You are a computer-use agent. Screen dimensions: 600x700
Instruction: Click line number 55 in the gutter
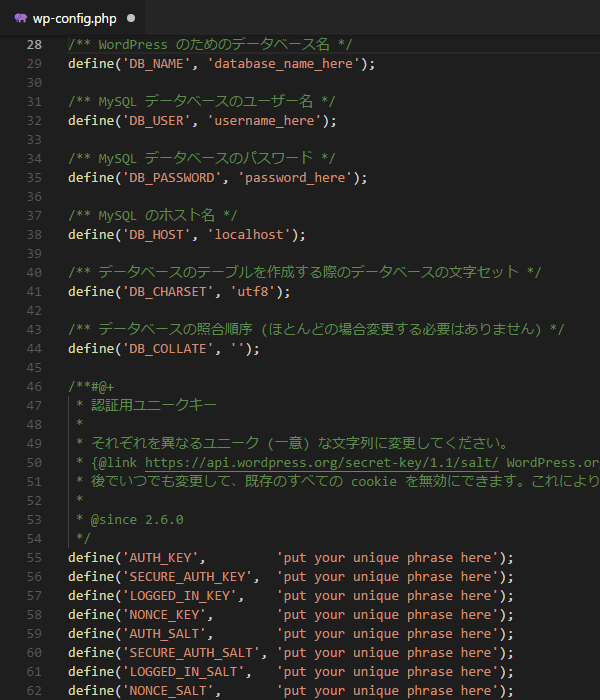click(x=34, y=558)
